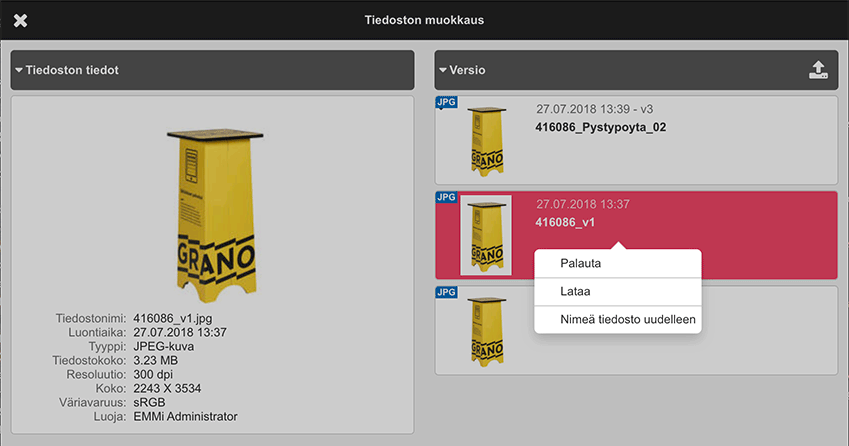Click the file size 3.23 MB

click(155, 360)
